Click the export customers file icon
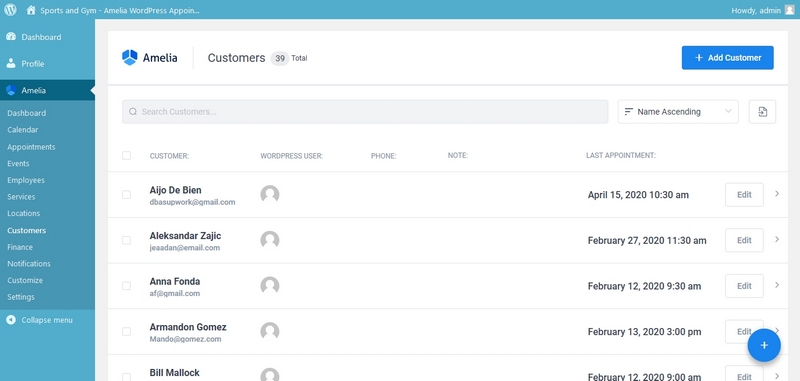 pyautogui.click(x=762, y=112)
